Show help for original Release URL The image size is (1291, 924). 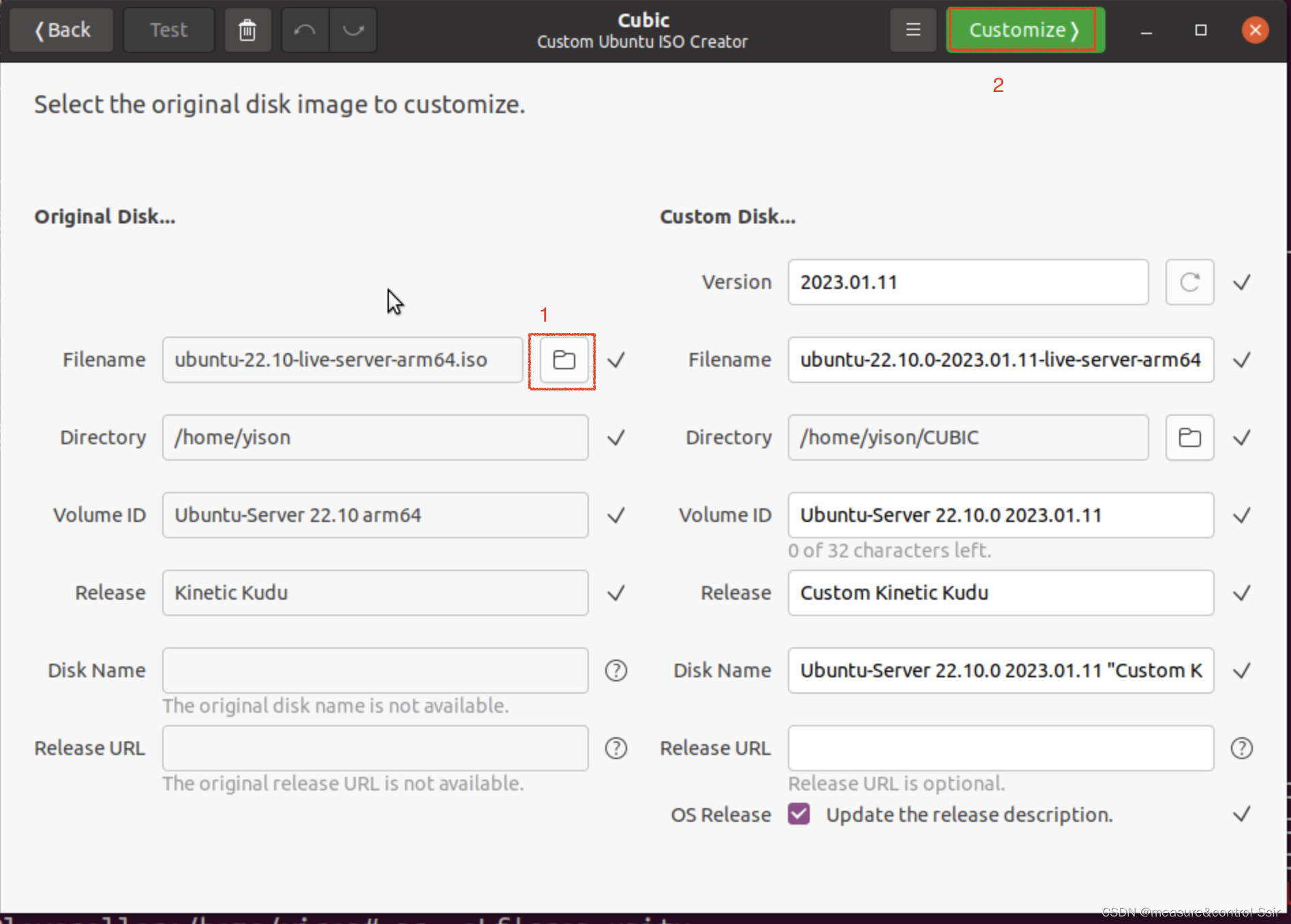(x=616, y=748)
